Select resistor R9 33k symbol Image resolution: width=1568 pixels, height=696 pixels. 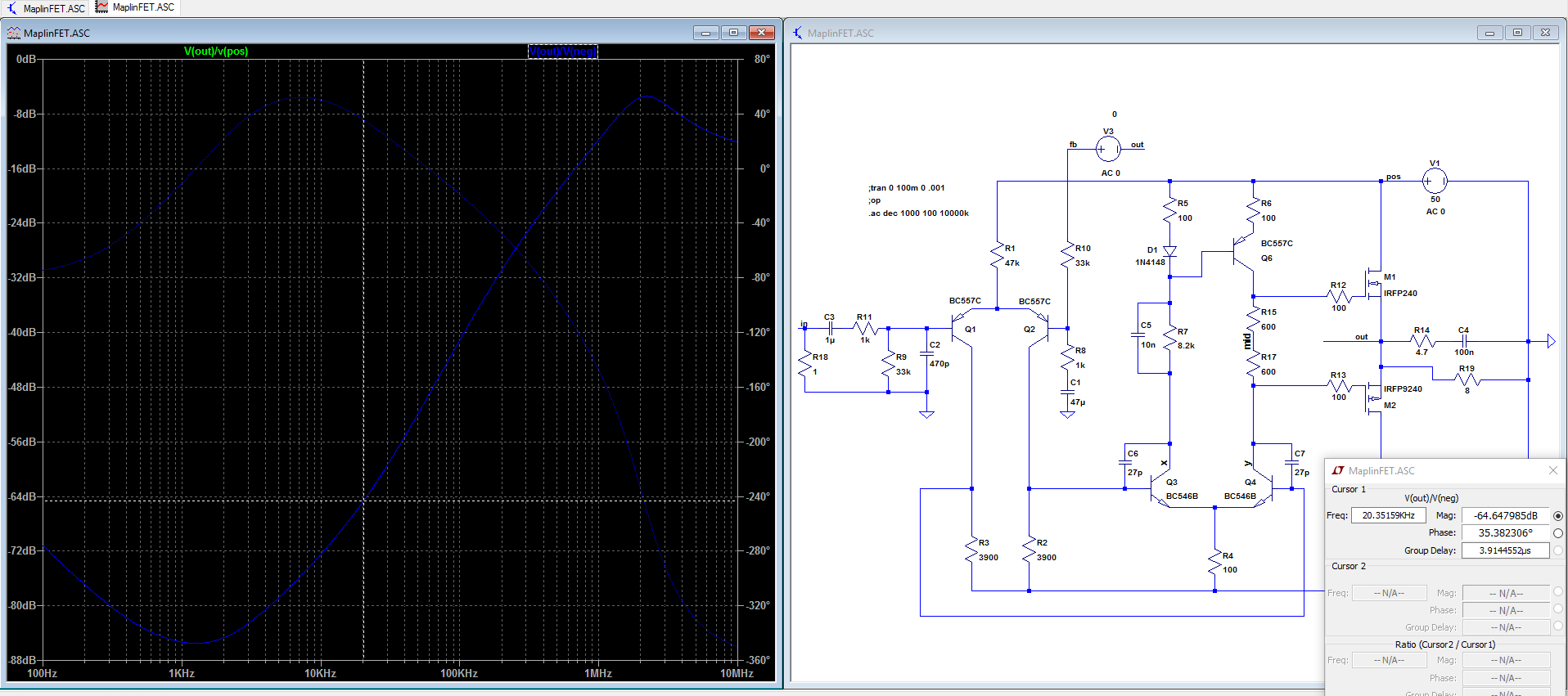coord(888,363)
